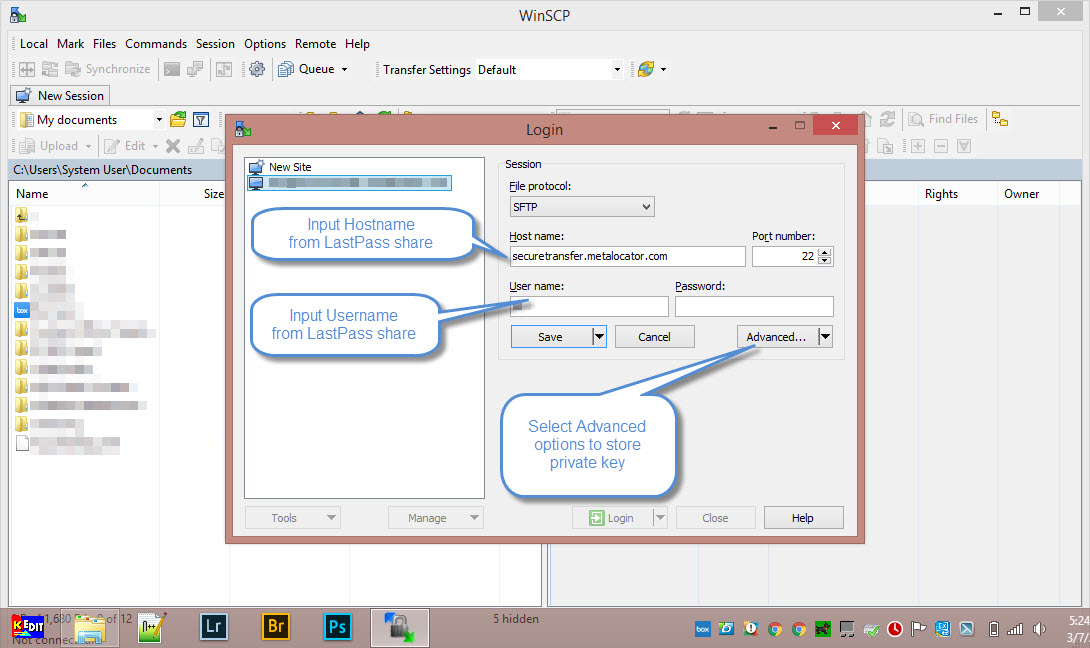Expand the Queue dropdown arrow

point(344,70)
